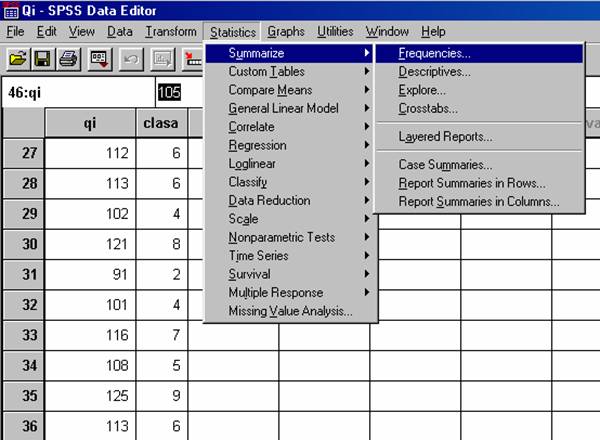Click Missing Value Analysis... menu item
The height and width of the screenshot is (440, 600).
(x=290, y=311)
